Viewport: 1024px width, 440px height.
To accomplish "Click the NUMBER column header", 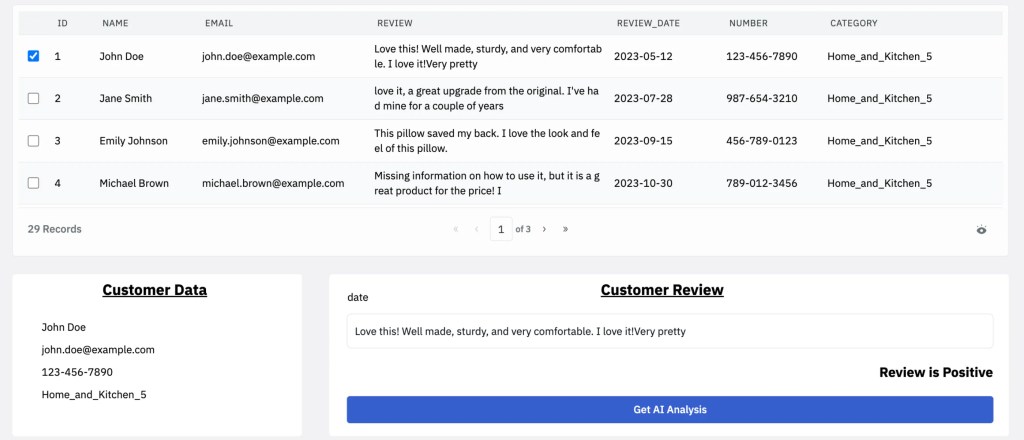I will [x=748, y=23].
